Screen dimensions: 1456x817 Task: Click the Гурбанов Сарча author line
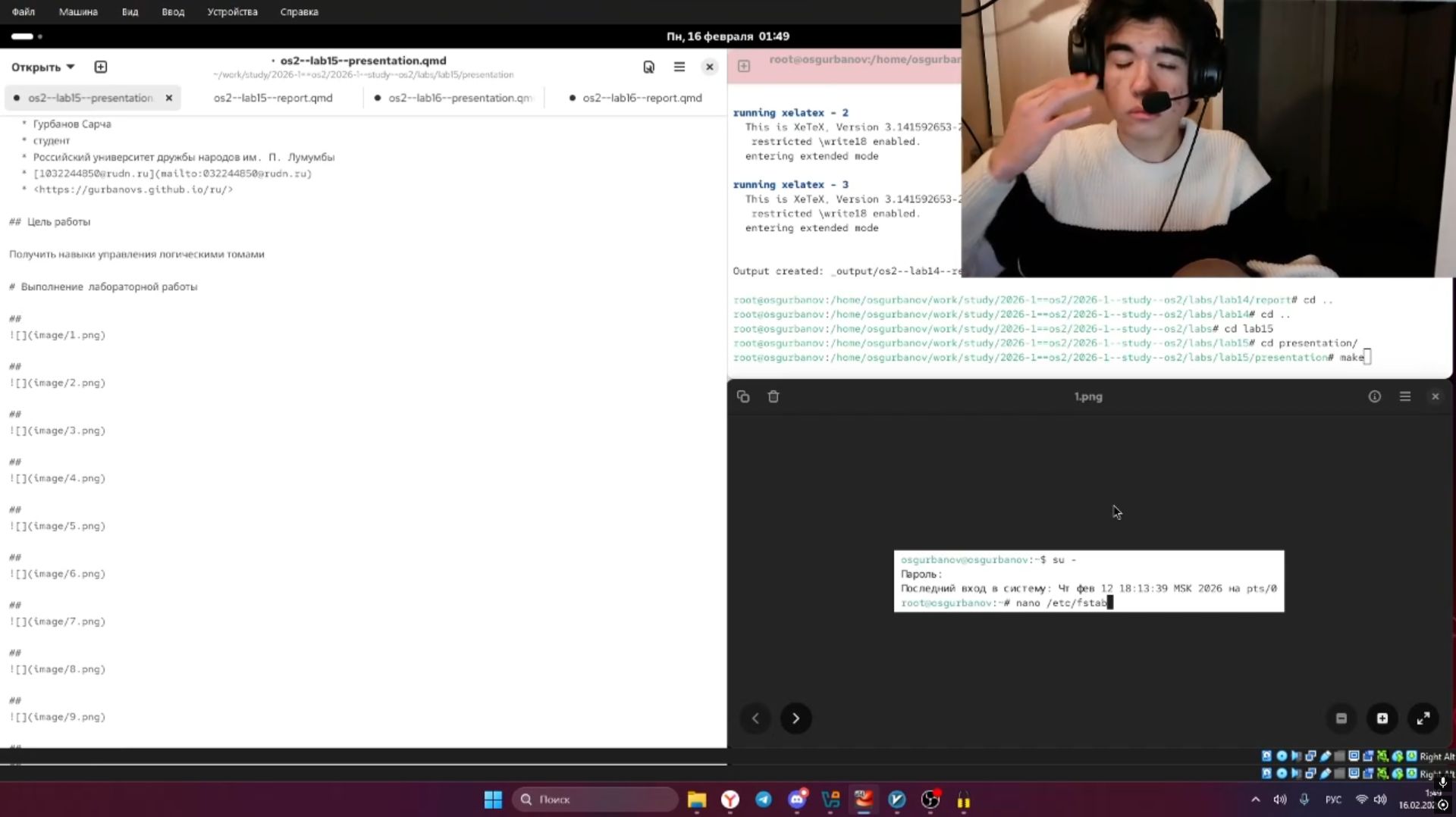(72, 124)
